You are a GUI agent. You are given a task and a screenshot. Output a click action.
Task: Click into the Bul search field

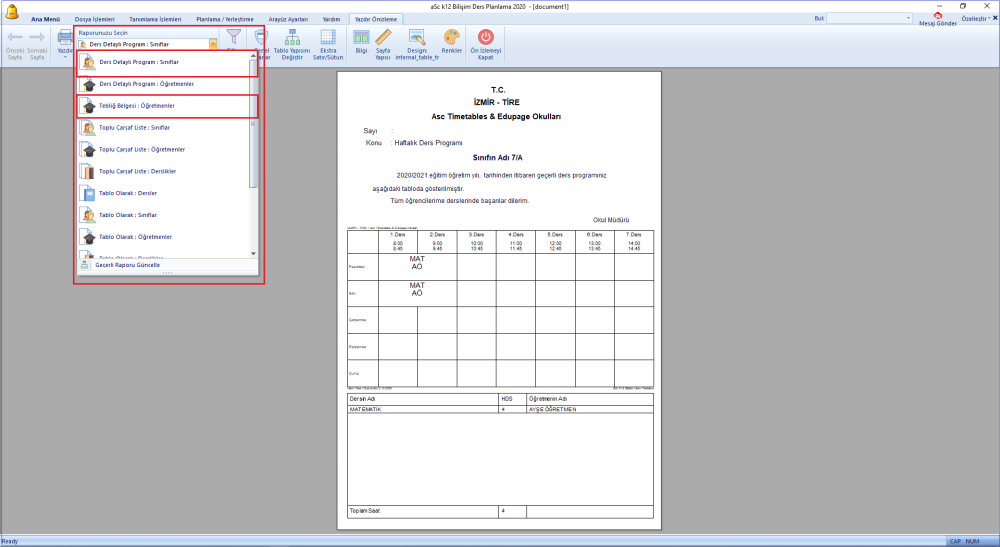point(865,18)
